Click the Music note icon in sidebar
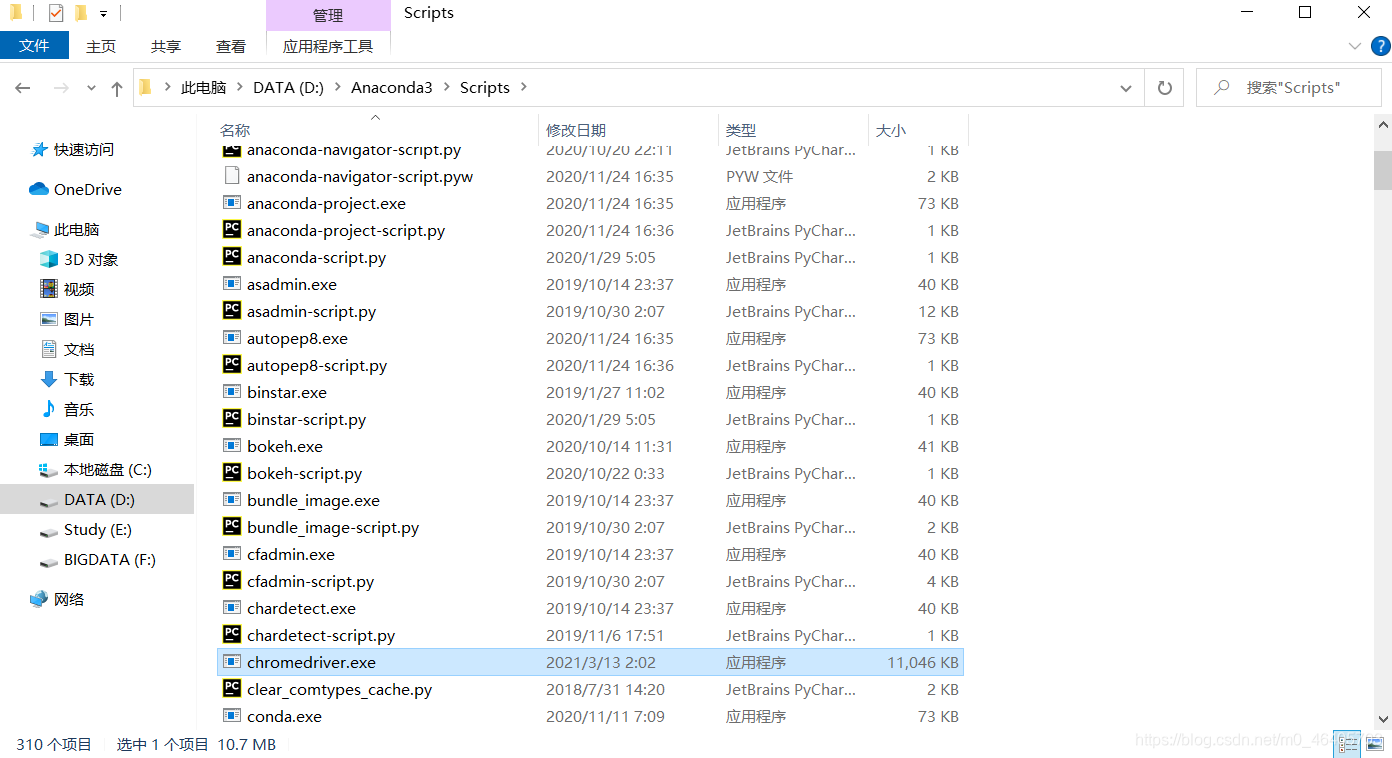Image resolution: width=1392 pixels, height=758 pixels. point(49,409)
